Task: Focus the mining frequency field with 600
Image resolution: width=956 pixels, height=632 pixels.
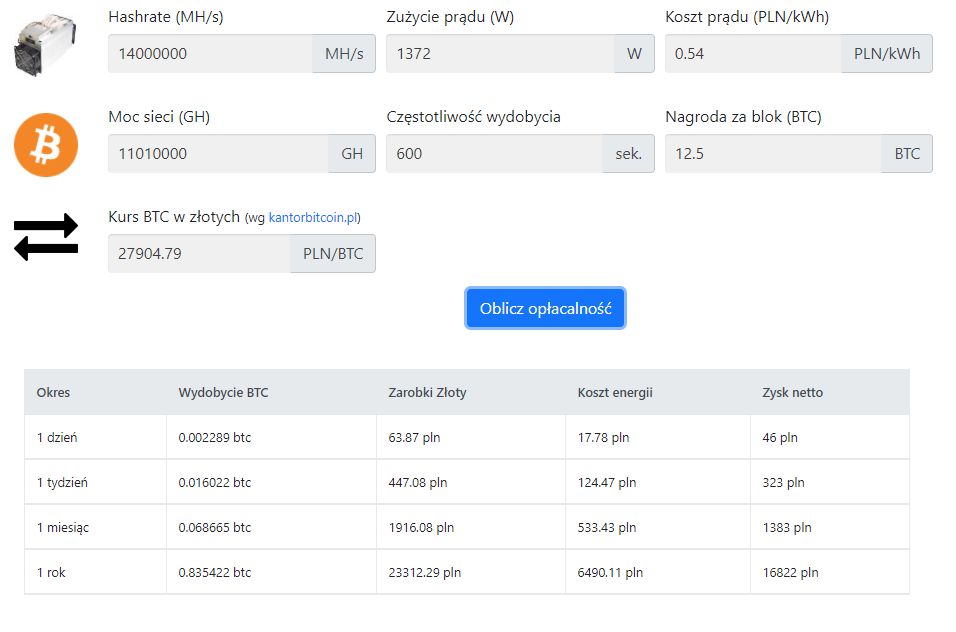Action: pyautogui.click(x=494, y=154)
